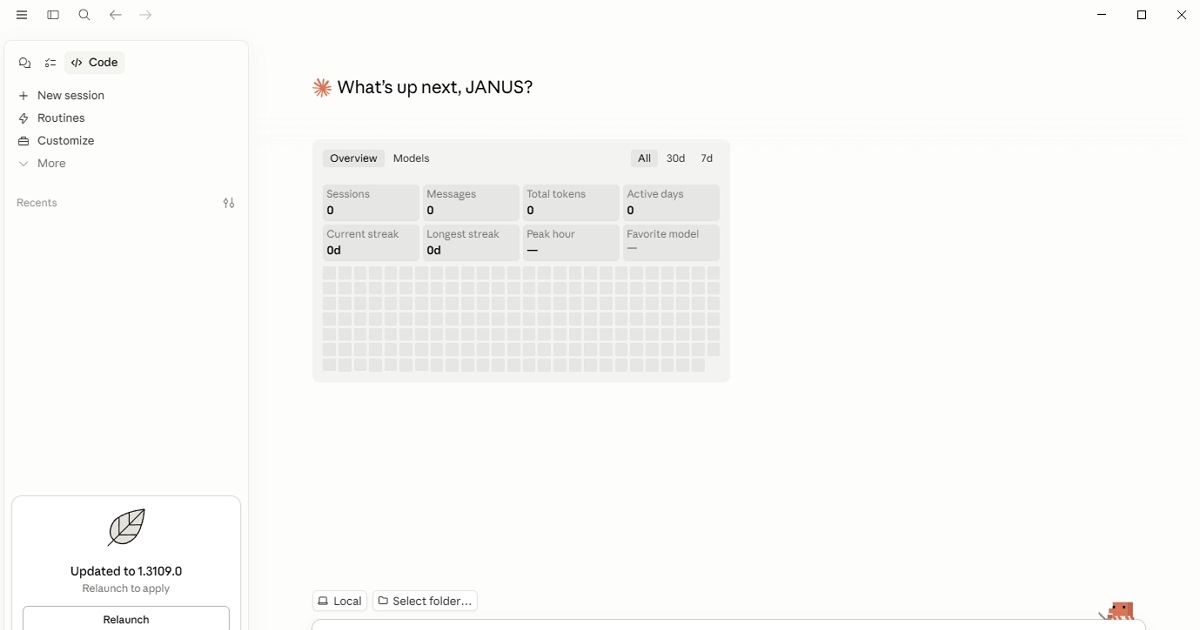The height and width of the screenshot is (630, 1200).
Task: Select the Code mode tab
Action: (x=95, y=63)
